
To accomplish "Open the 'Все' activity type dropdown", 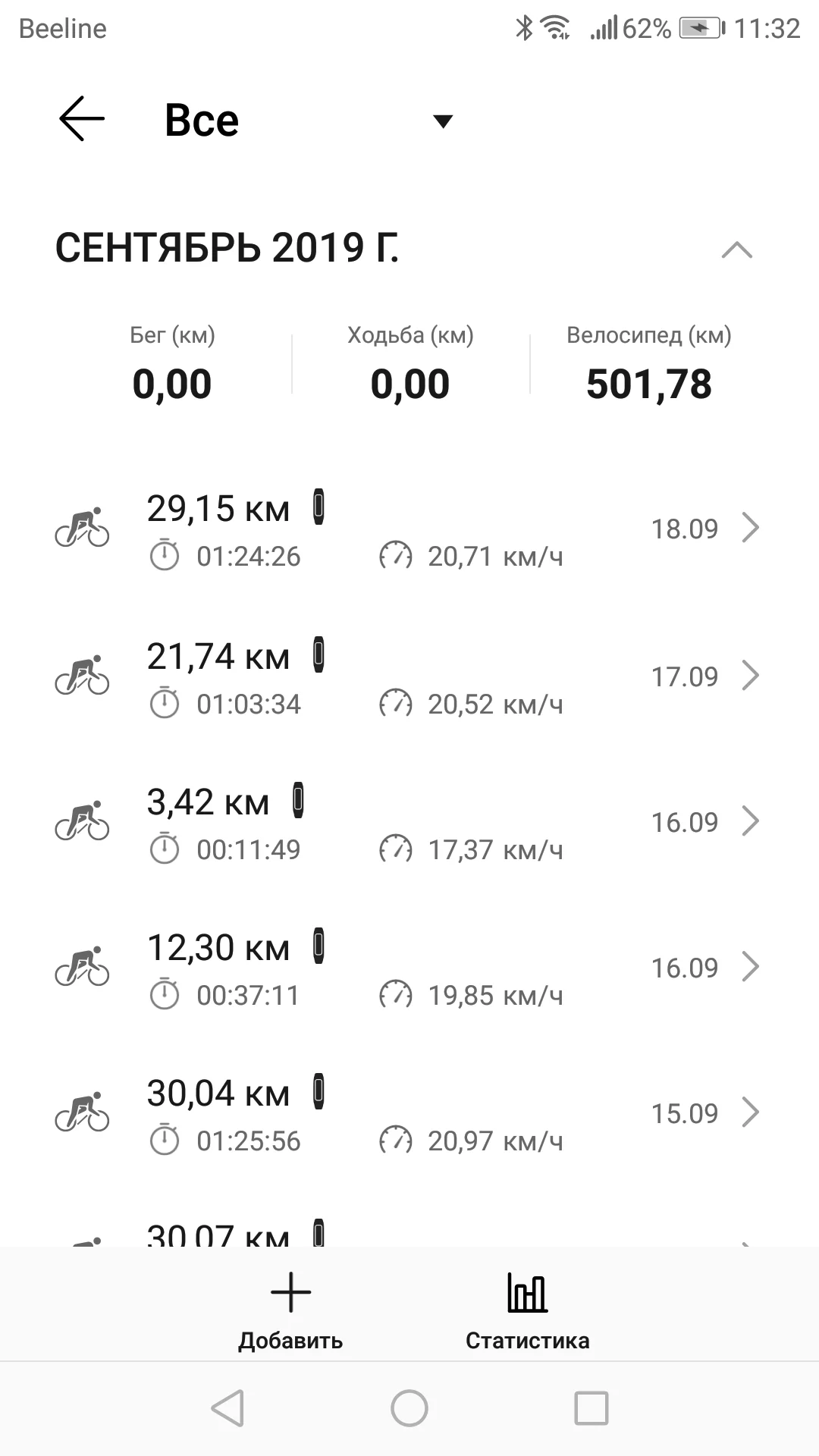I will (441, 121).
